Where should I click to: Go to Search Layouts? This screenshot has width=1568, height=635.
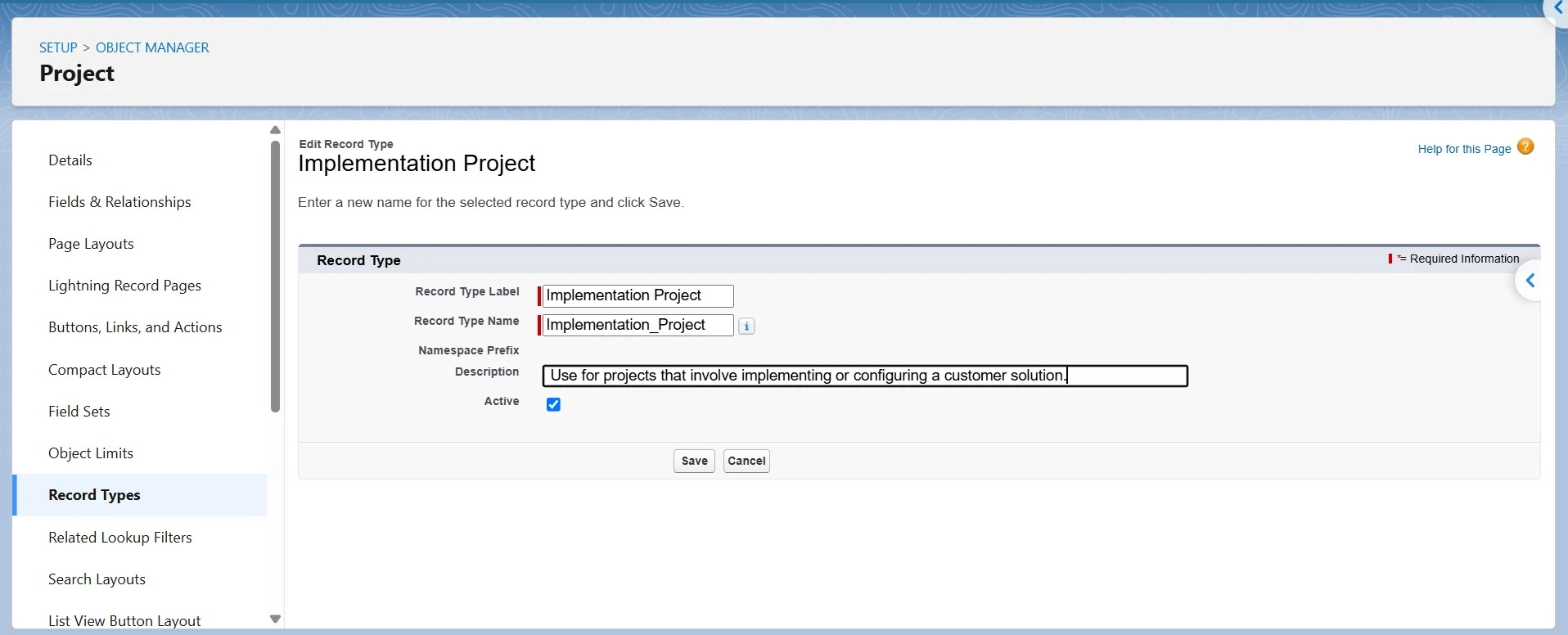point(97,579)
